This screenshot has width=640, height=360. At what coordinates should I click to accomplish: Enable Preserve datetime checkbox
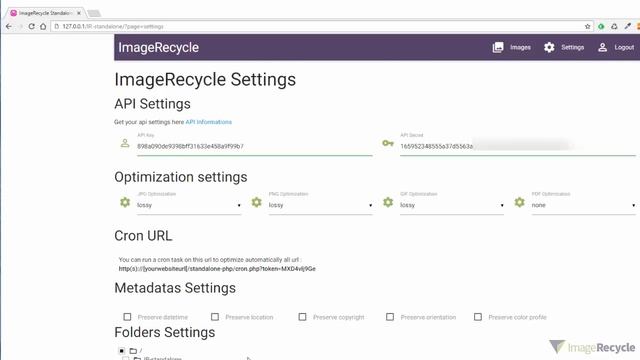127,317
